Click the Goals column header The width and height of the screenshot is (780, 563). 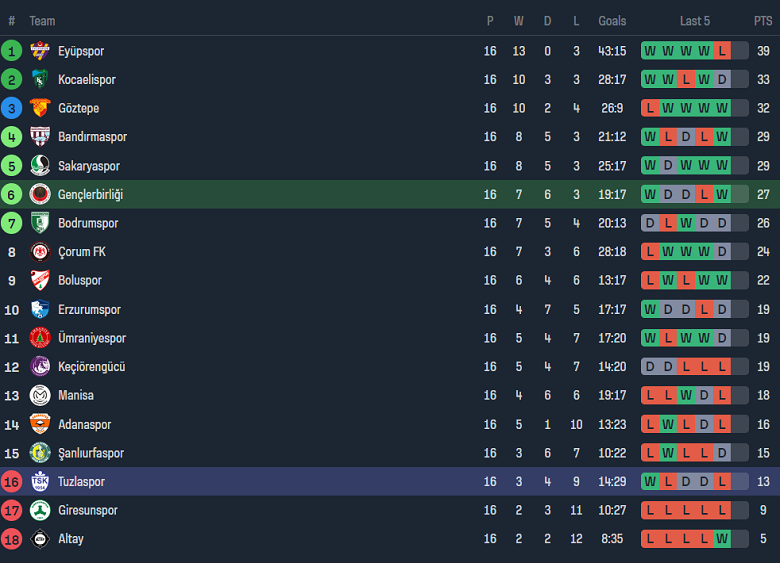tap(612, 21)
